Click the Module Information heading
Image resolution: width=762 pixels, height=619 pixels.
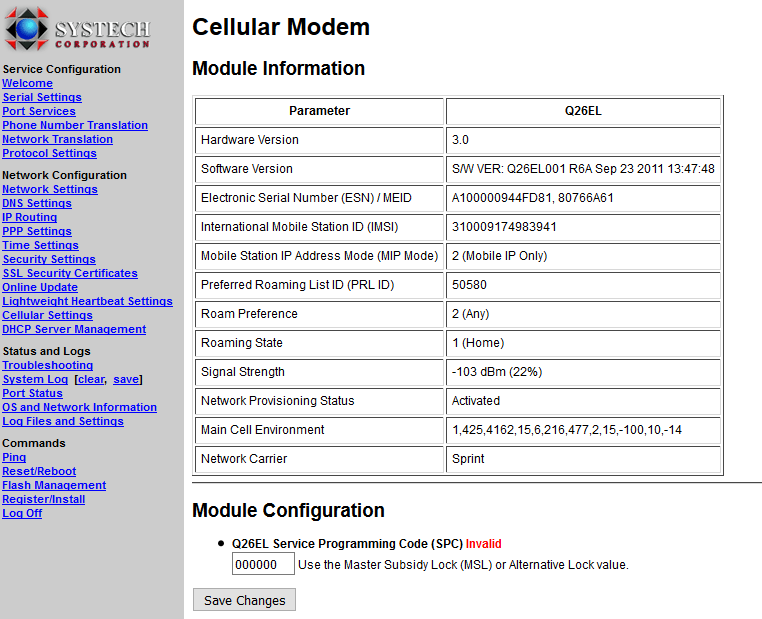point(278,69)
